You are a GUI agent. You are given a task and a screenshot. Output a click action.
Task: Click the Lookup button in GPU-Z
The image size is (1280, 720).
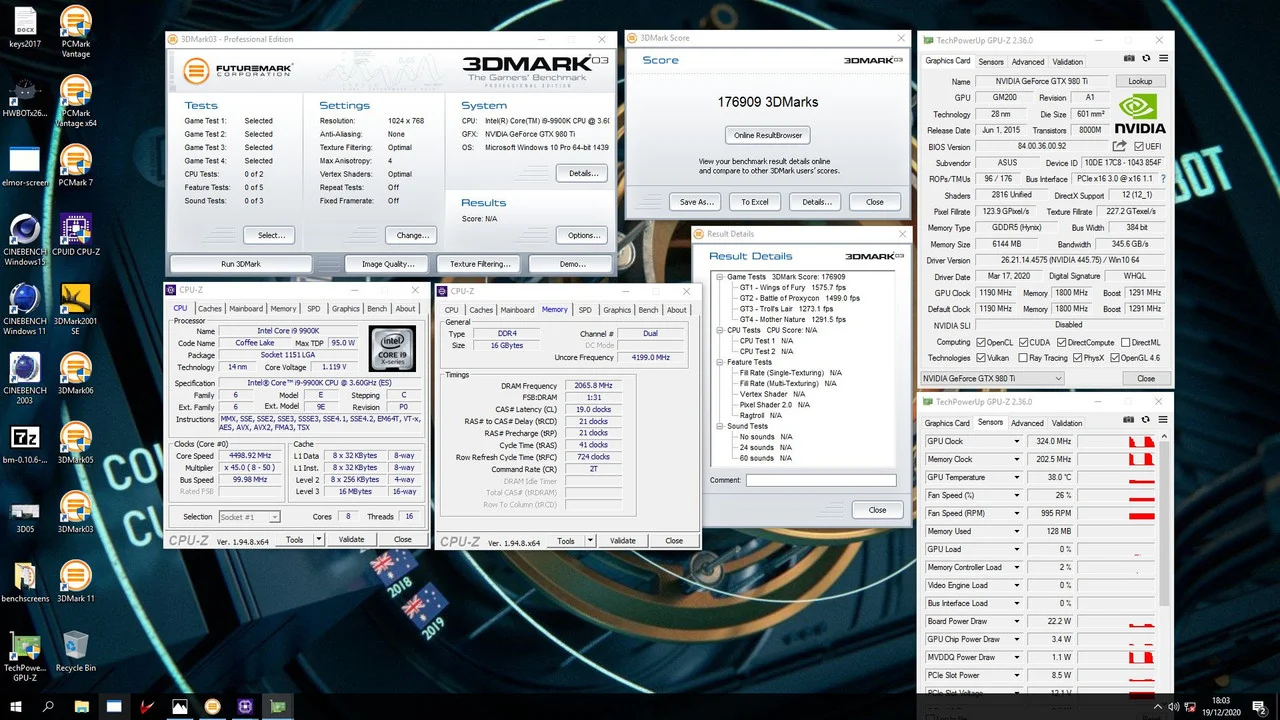coord(1140,81)
